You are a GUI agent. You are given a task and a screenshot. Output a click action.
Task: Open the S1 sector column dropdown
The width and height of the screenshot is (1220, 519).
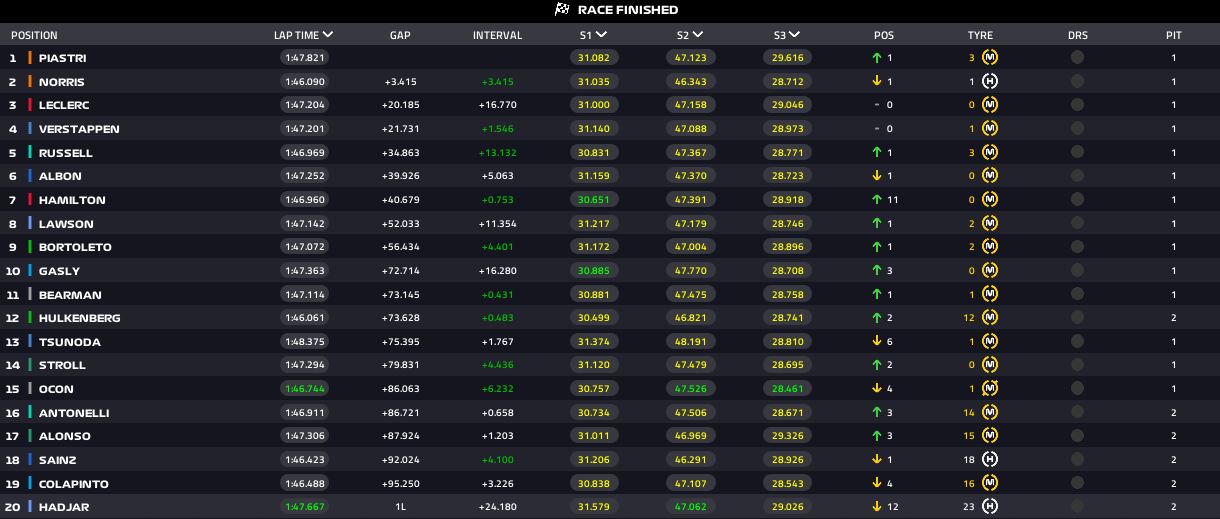601,35
